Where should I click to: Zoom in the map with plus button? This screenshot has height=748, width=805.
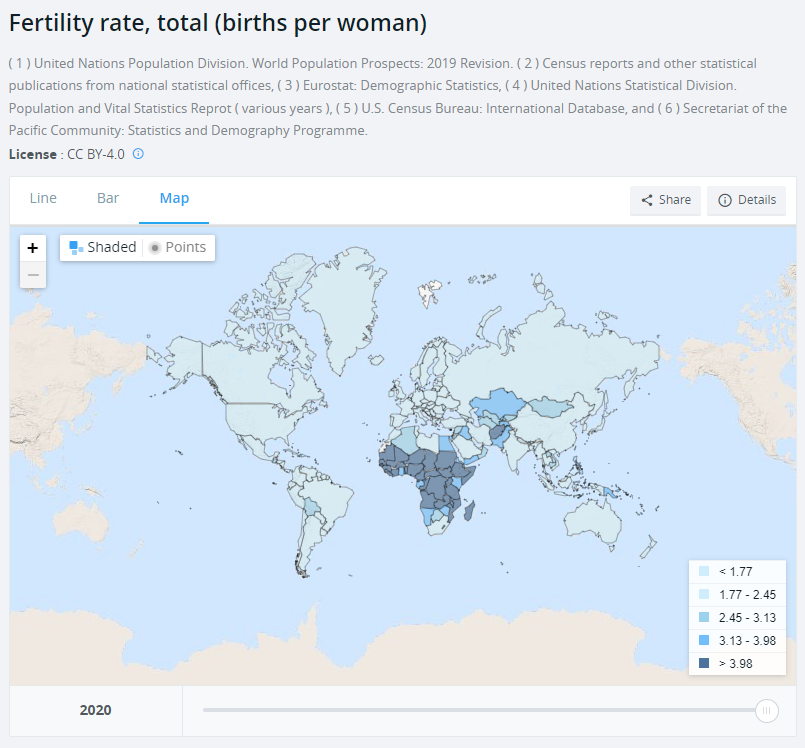coord(33,248)
